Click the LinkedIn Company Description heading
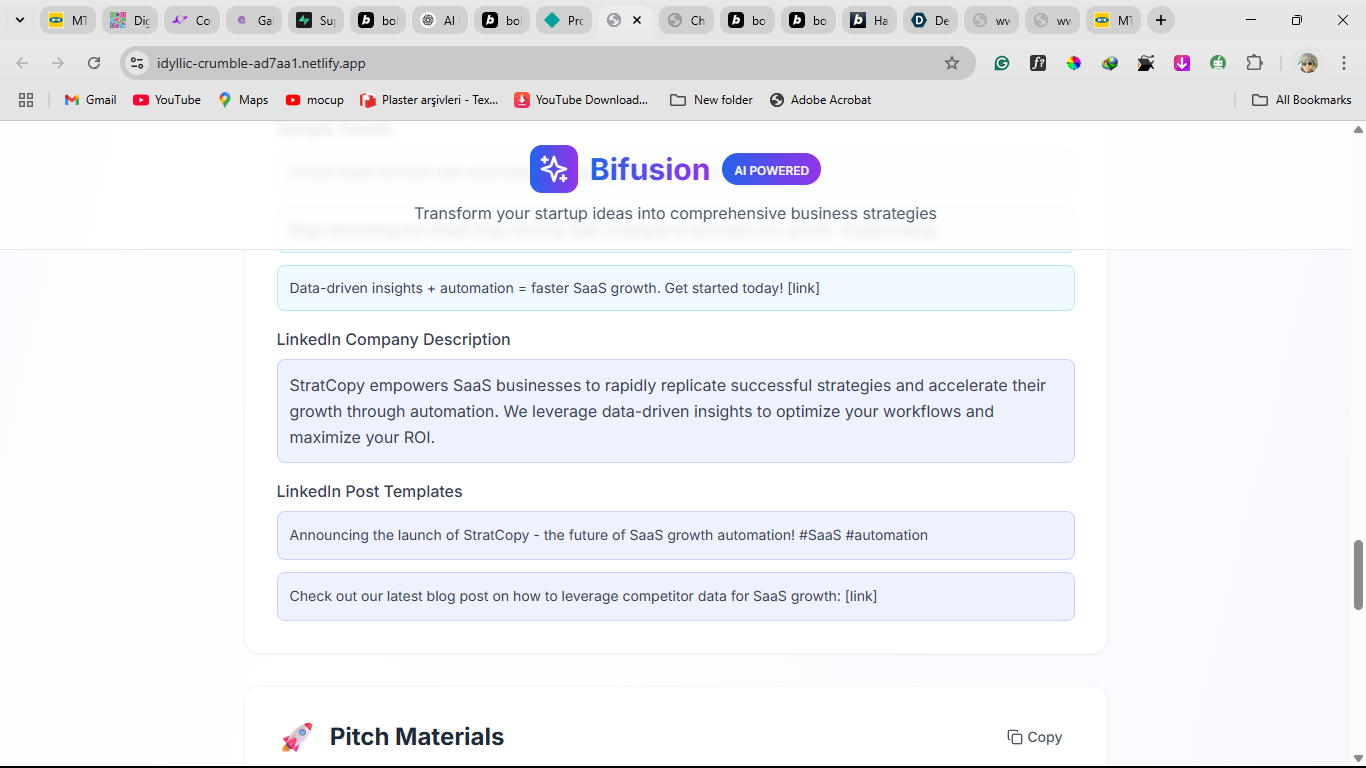The height and width of the screenshot is (768, 1366). [394, 340]
